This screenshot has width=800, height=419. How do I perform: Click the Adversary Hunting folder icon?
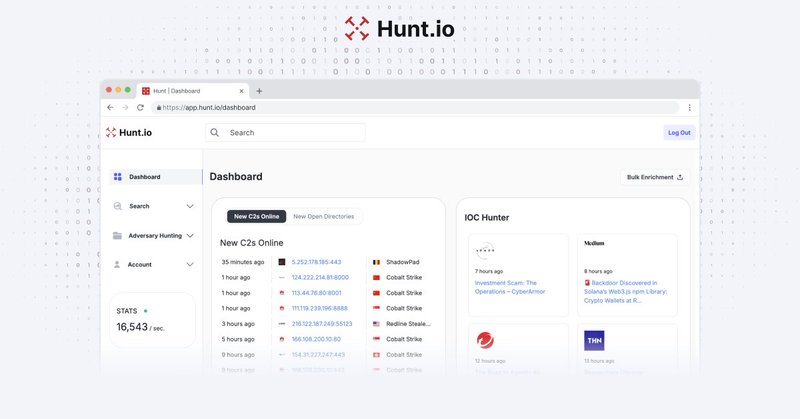pyautogui.click(x=117, y=236)
